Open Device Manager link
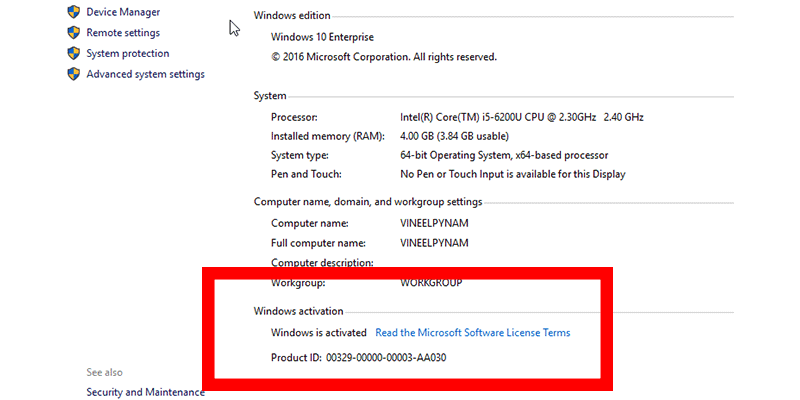 (x=122, y=12)
